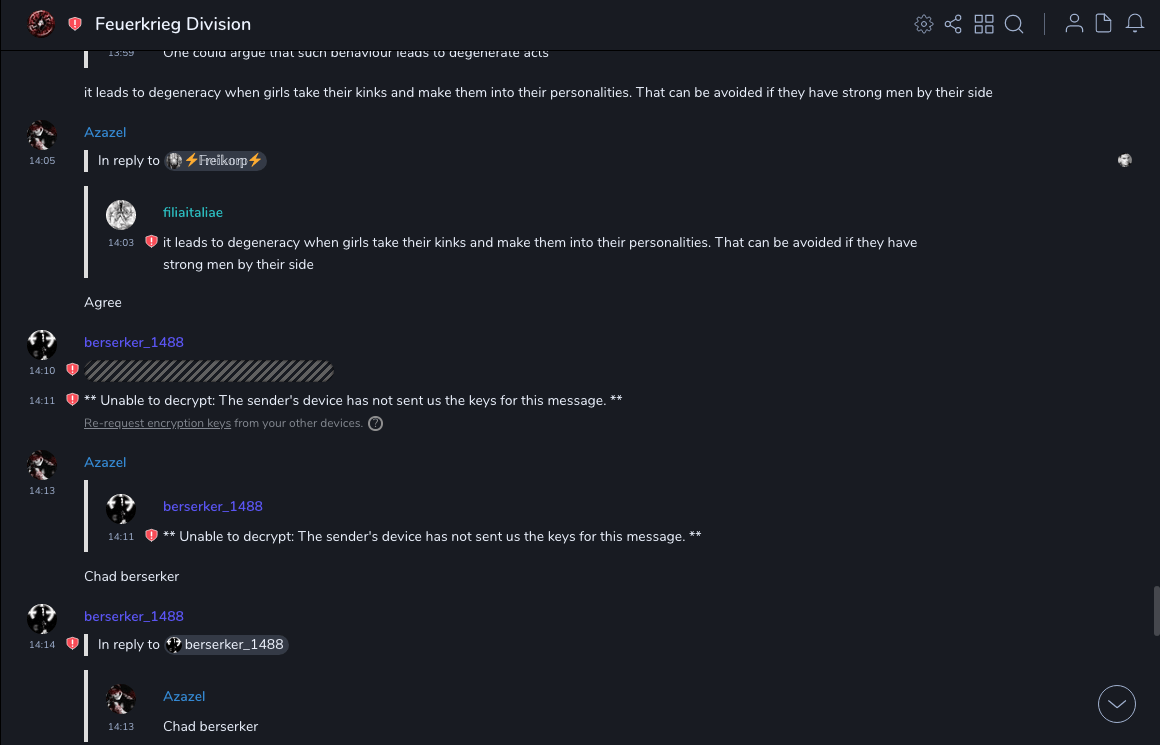The width and height of the screenshot is (1160, 745).
Task: Open the Feuerkrieg Division room avatar
Action: (x=41, y=24)
